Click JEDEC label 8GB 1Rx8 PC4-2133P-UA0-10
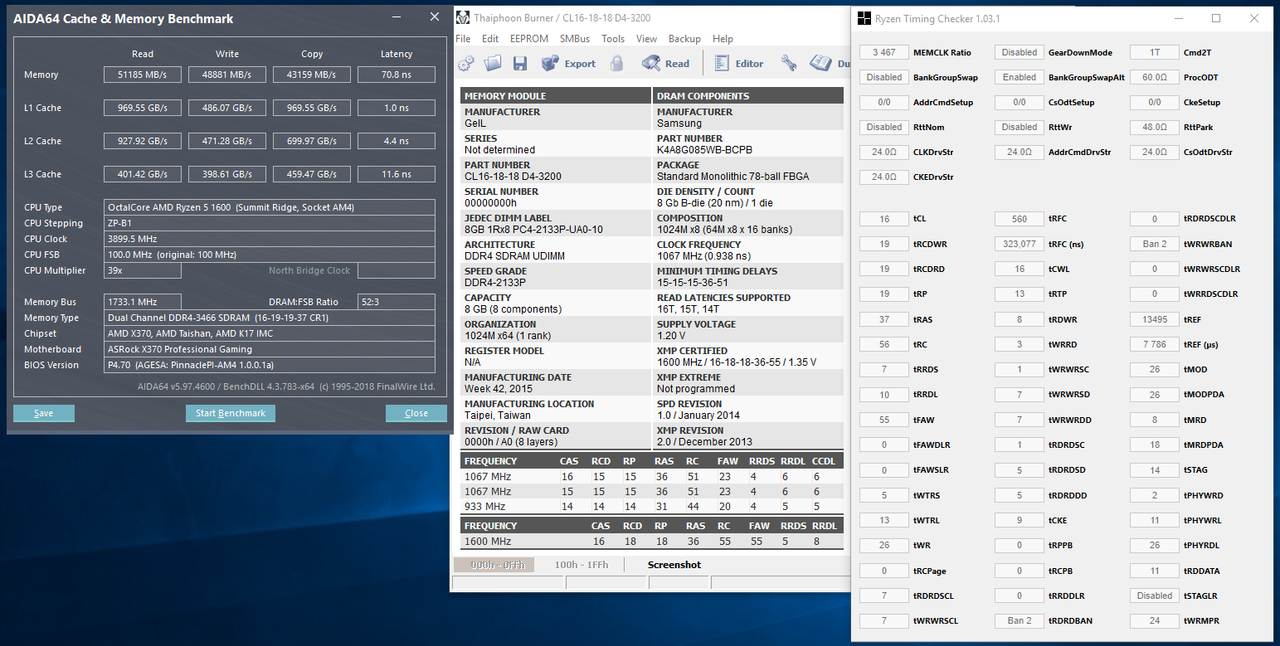Screen dimensions: 1280x646 [533, 229]
